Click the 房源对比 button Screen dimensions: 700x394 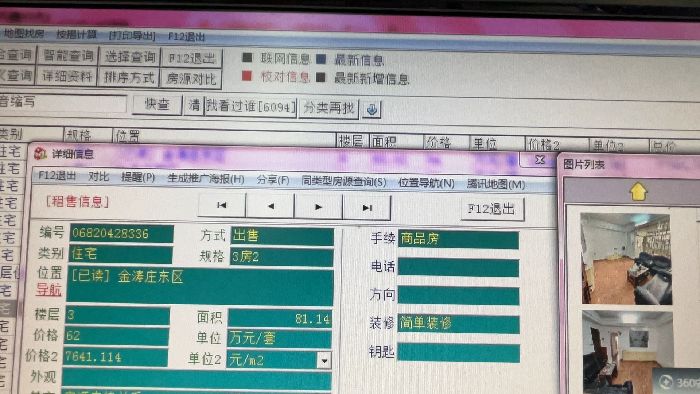coord(191,79)
